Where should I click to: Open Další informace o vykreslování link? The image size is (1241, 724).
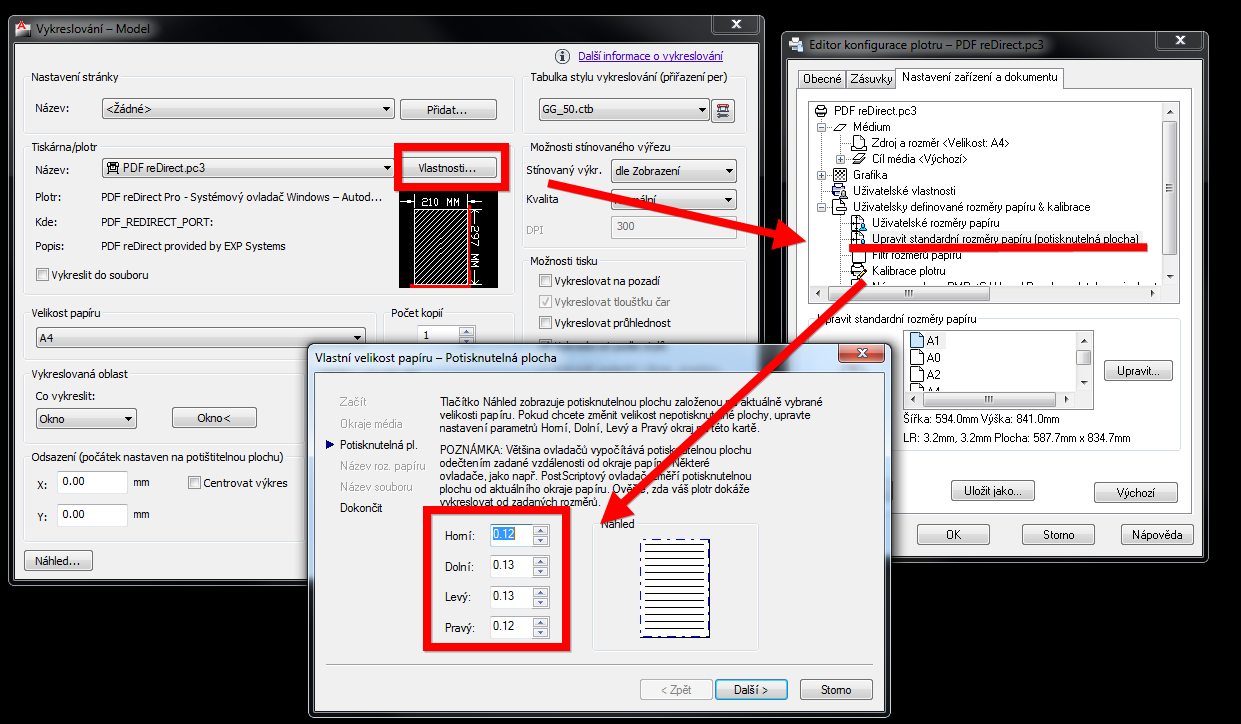[x=650, y=57]
